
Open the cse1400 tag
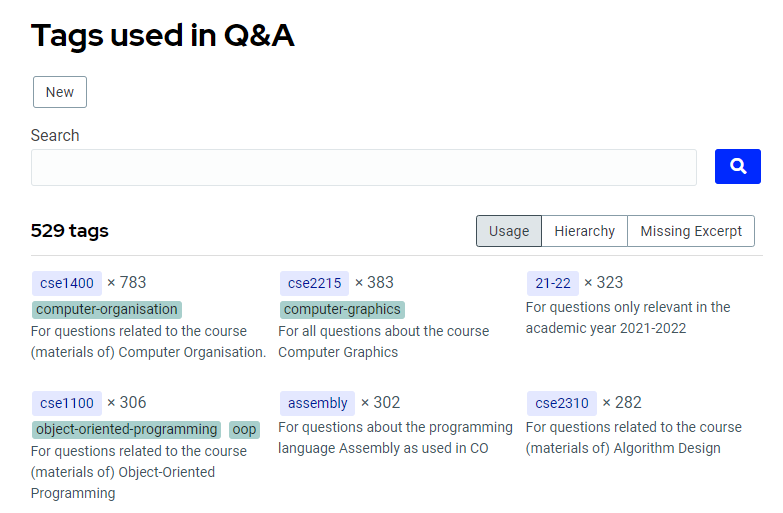click(x=67, y=283)
